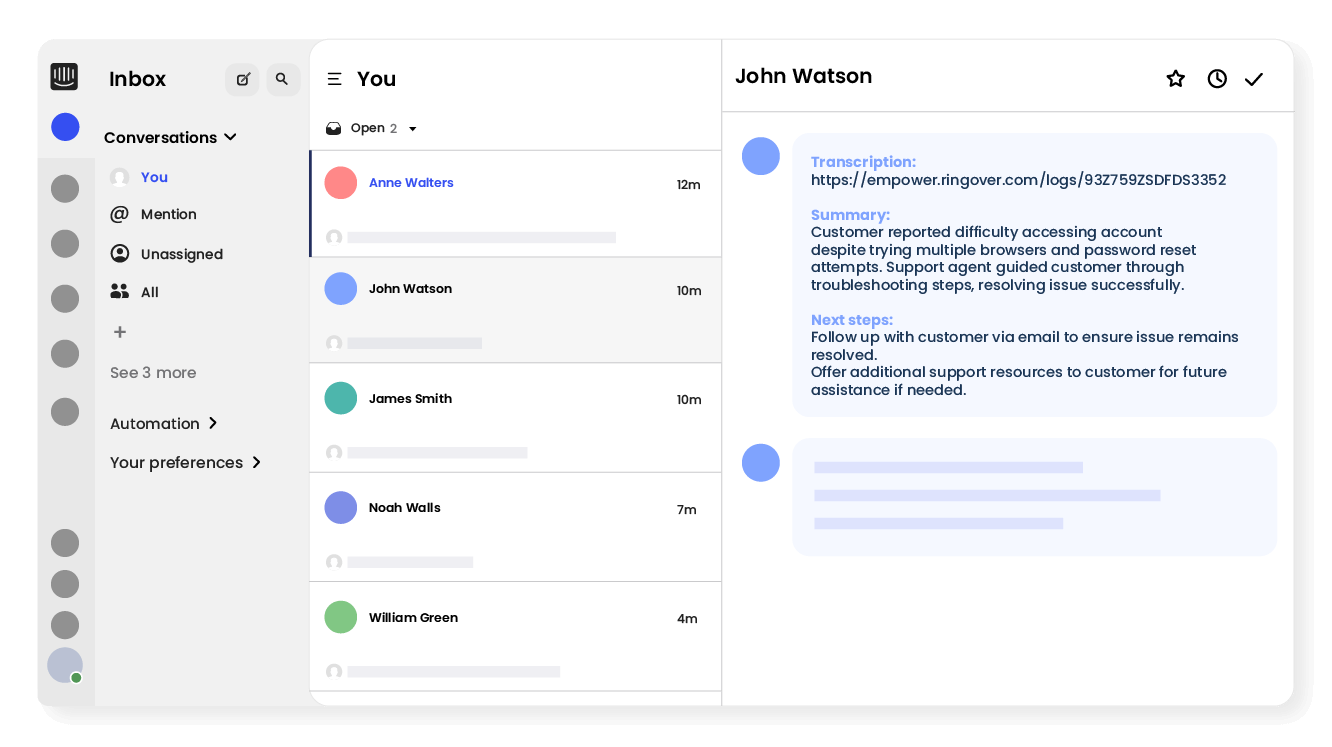Snooze the John Watson conversation with clock icon
This screenshot has height=747, width=1332.
1216,77
